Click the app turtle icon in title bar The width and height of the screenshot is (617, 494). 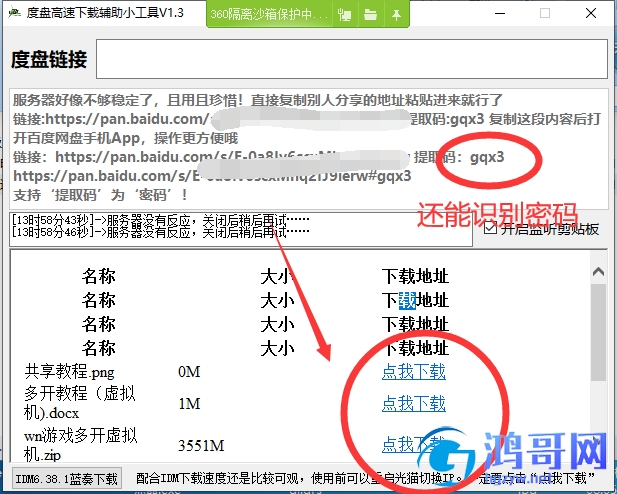tap(15, 13)
